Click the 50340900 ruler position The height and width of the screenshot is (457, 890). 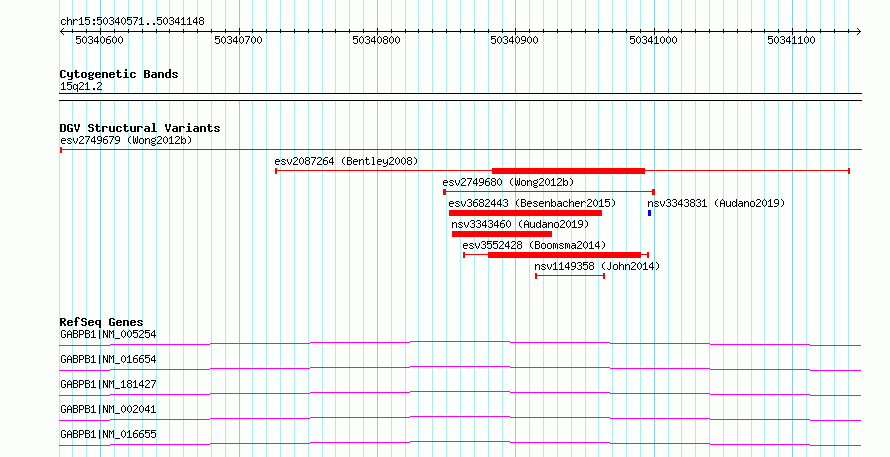[x=515, y=40]
